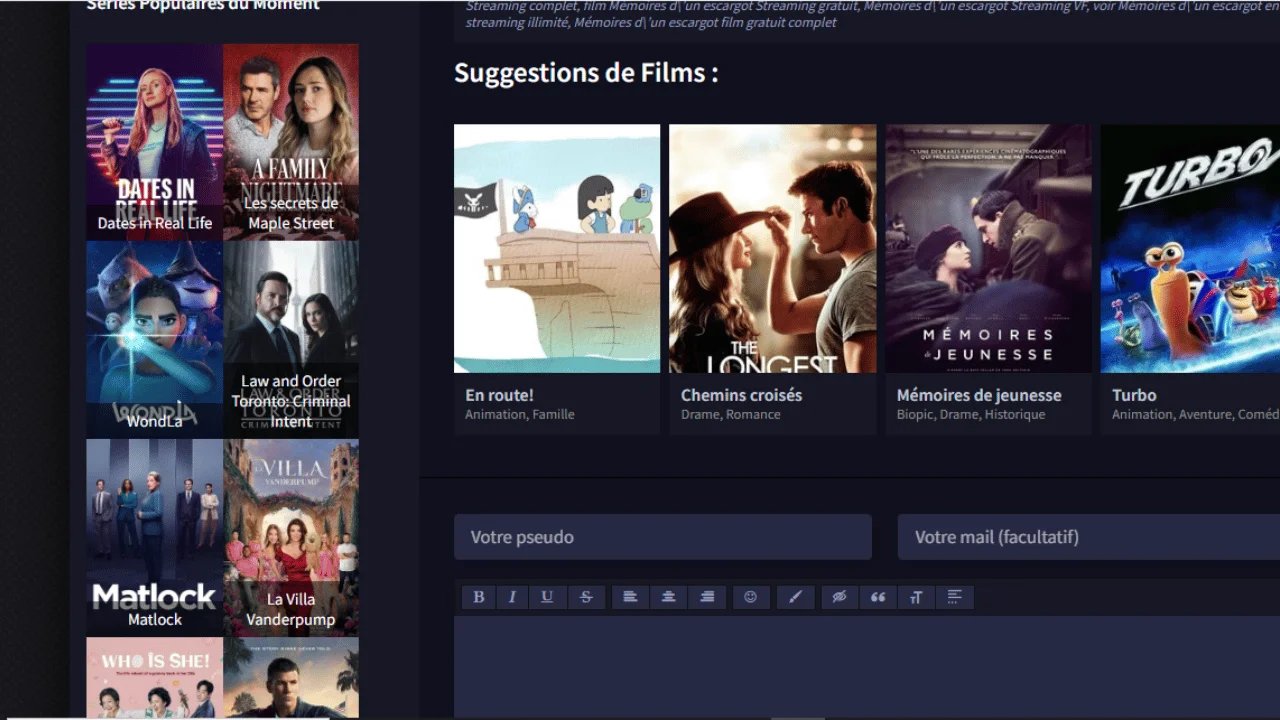Align comment text to the left
1280x720 pixels.
click(630, 597)
